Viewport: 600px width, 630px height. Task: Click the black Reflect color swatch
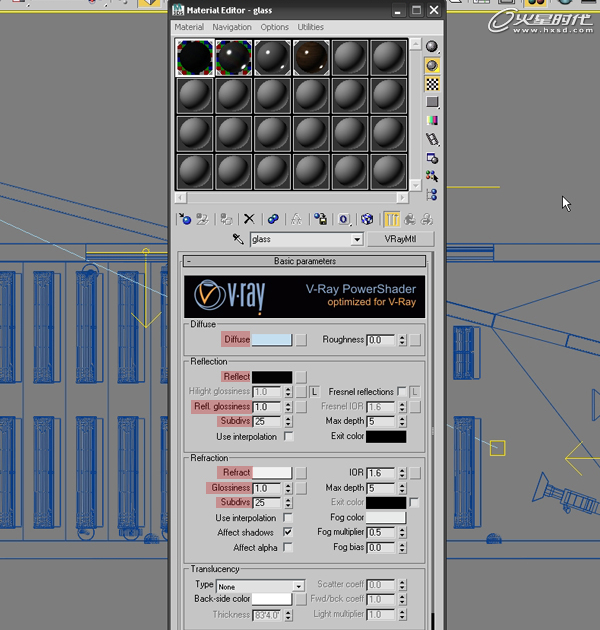pos(272,377)
